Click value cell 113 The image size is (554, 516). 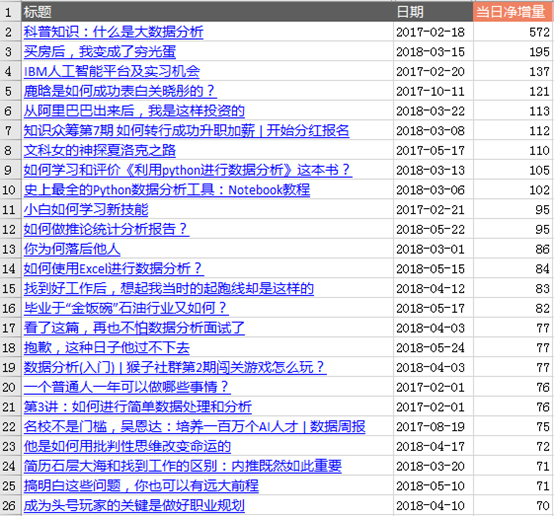(513, 111)
